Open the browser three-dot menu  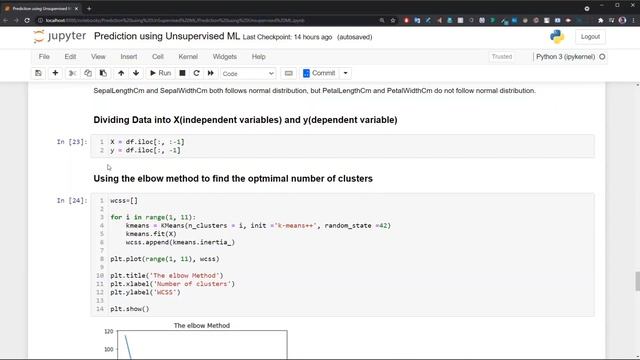pyautogui.click(x=633, y=20)
